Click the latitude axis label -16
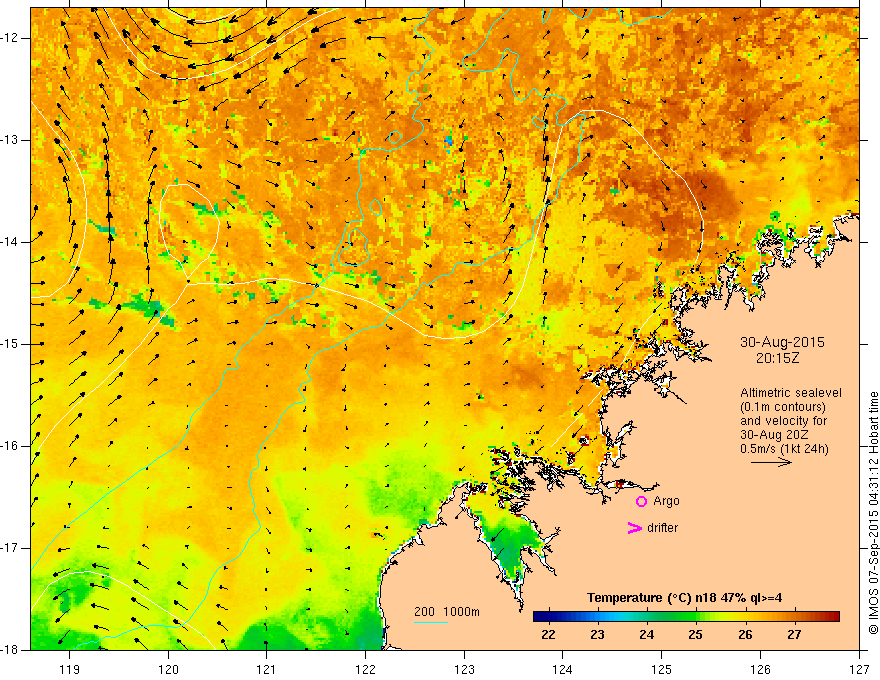 pos(10,446)
